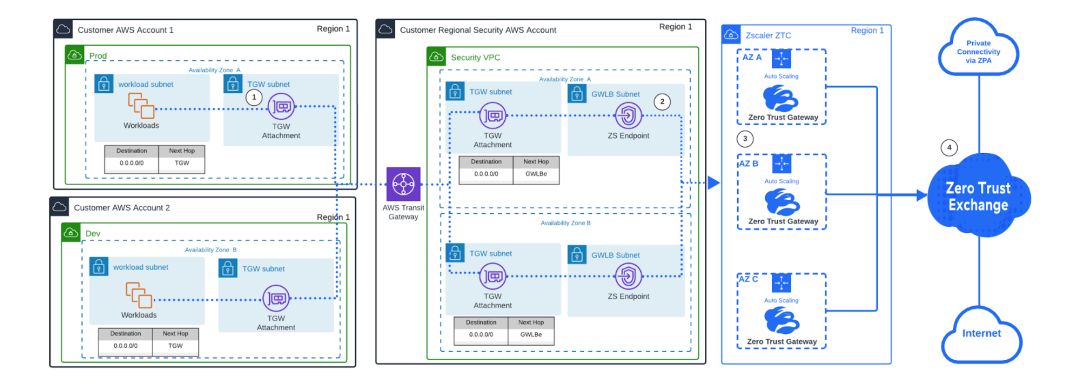Click 'GWLBe' cell in Zone A route table
The height and width of the screenshot is (386, 1080).
tap(536, 176)
